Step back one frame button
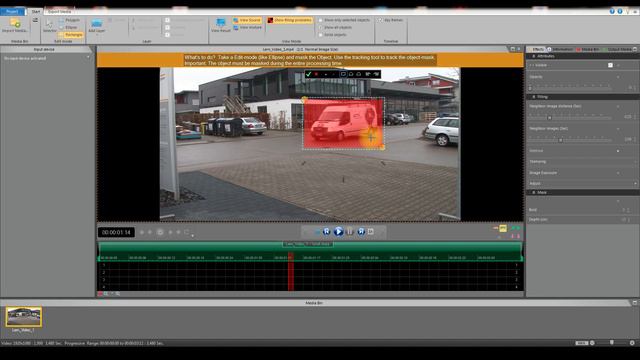 [x=327, y=232]
